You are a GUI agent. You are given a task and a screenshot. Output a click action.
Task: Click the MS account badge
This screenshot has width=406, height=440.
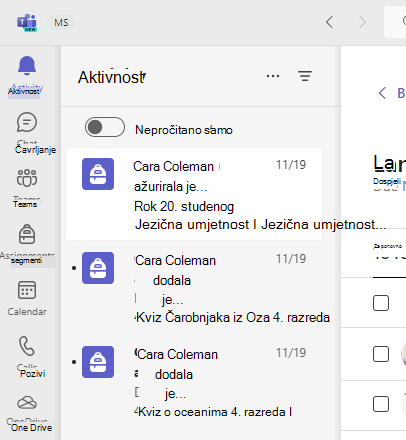[x=61, y=23]
